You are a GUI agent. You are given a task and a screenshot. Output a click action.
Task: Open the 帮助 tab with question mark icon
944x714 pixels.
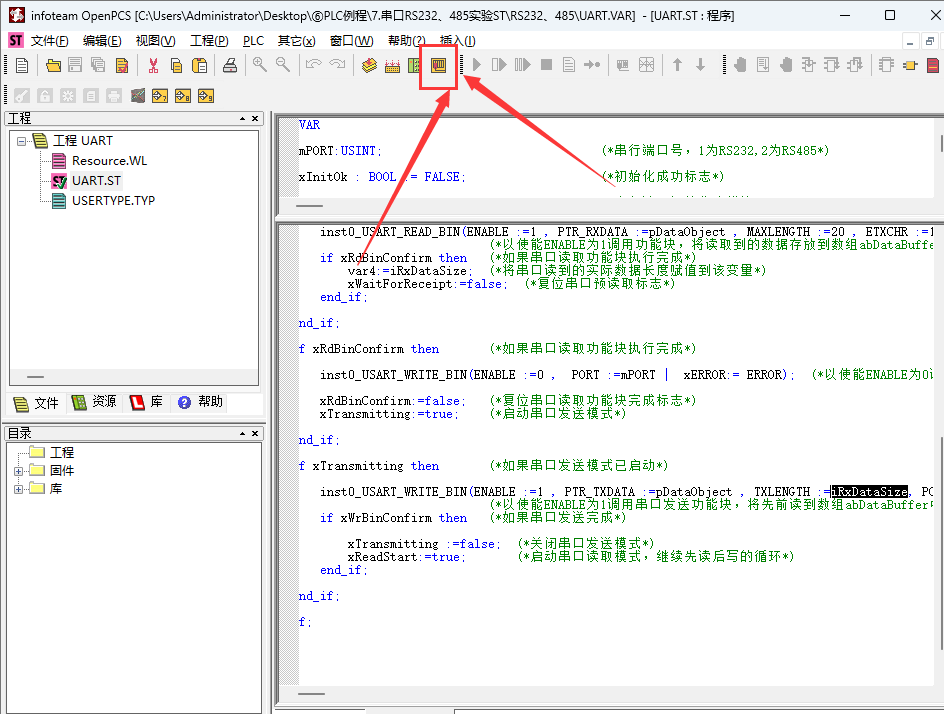click(x=200, y=402)
